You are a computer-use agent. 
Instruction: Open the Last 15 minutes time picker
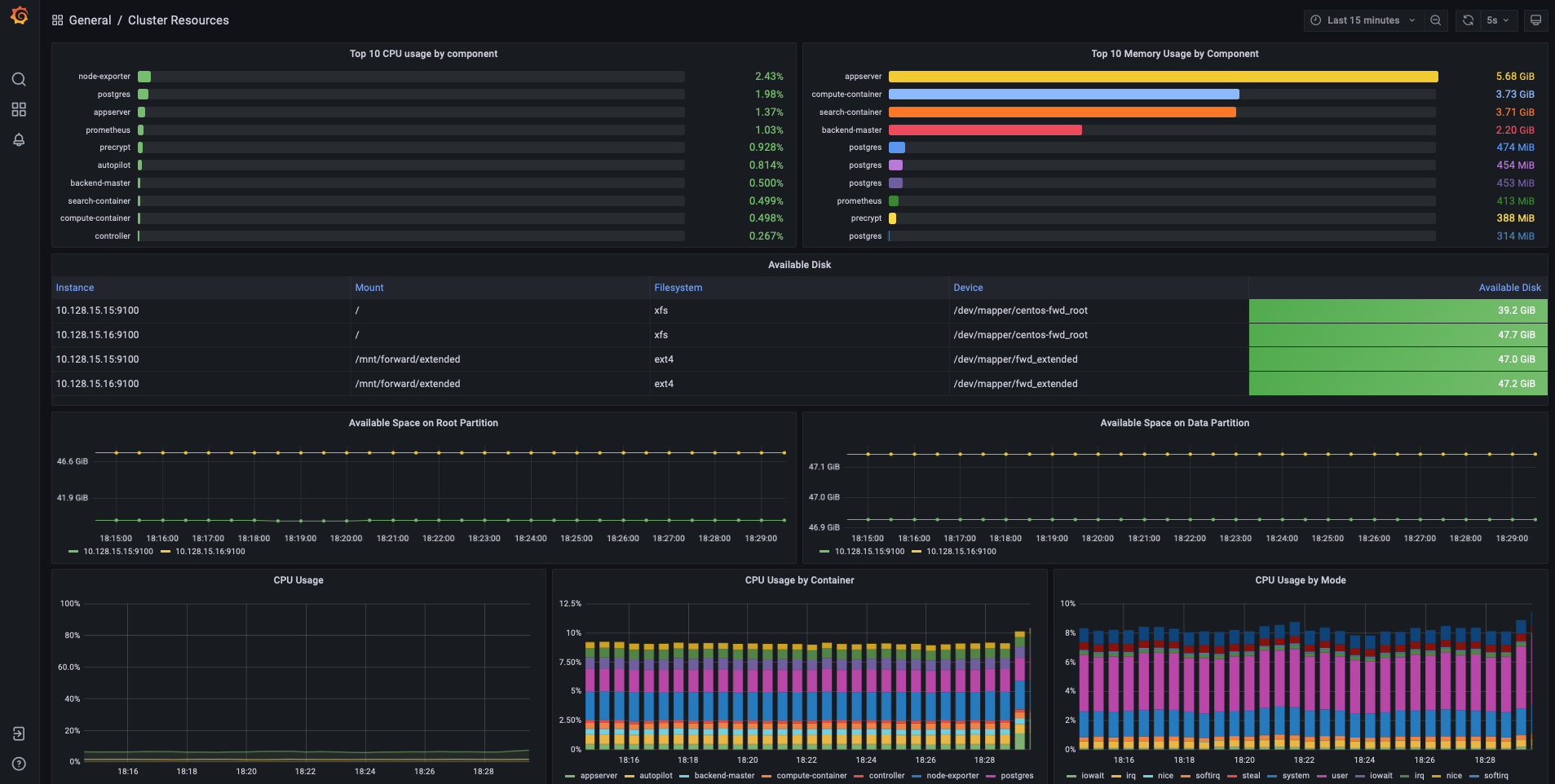point(1363,20)
